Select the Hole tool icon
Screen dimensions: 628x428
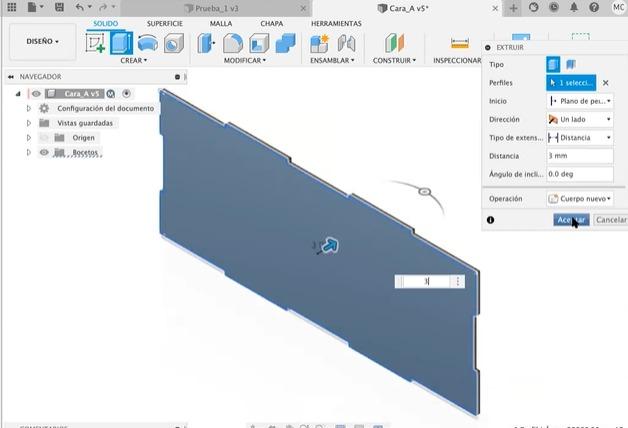[174, 43]
